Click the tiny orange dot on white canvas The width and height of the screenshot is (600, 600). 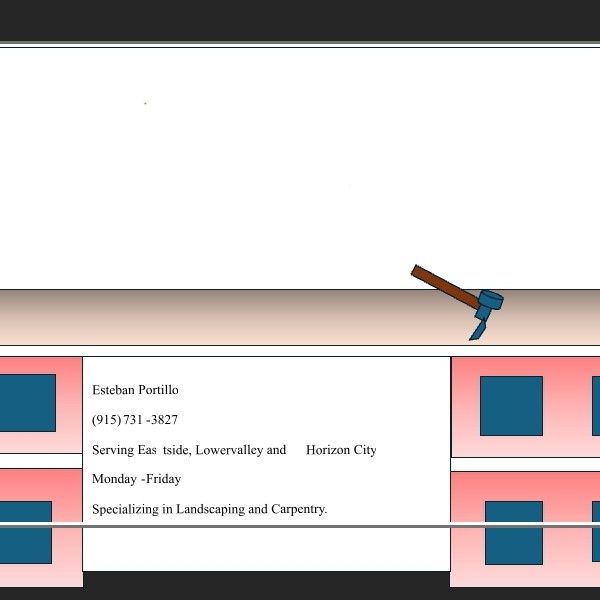coord(145,103)
